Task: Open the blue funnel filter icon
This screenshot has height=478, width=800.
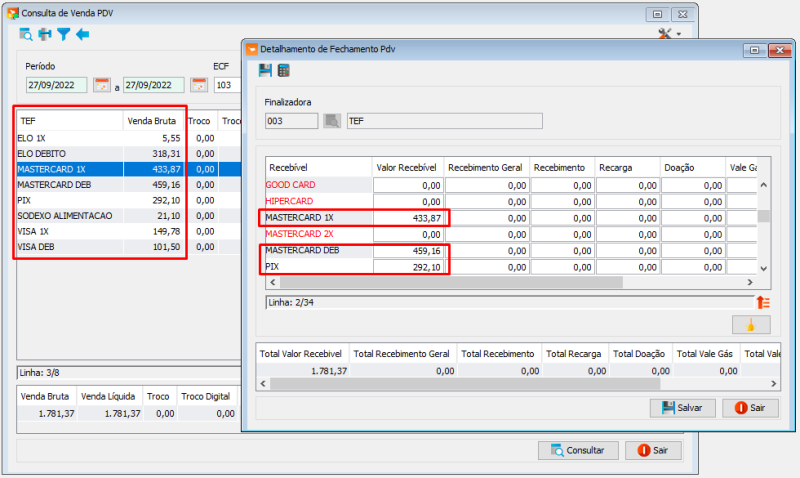Action: (x=64, y=35)
